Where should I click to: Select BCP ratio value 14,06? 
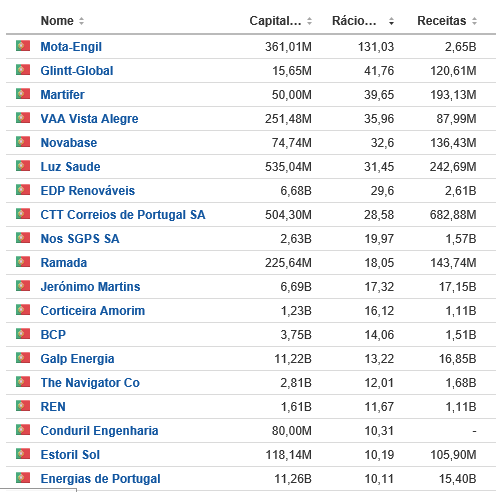tap(379, 335)
